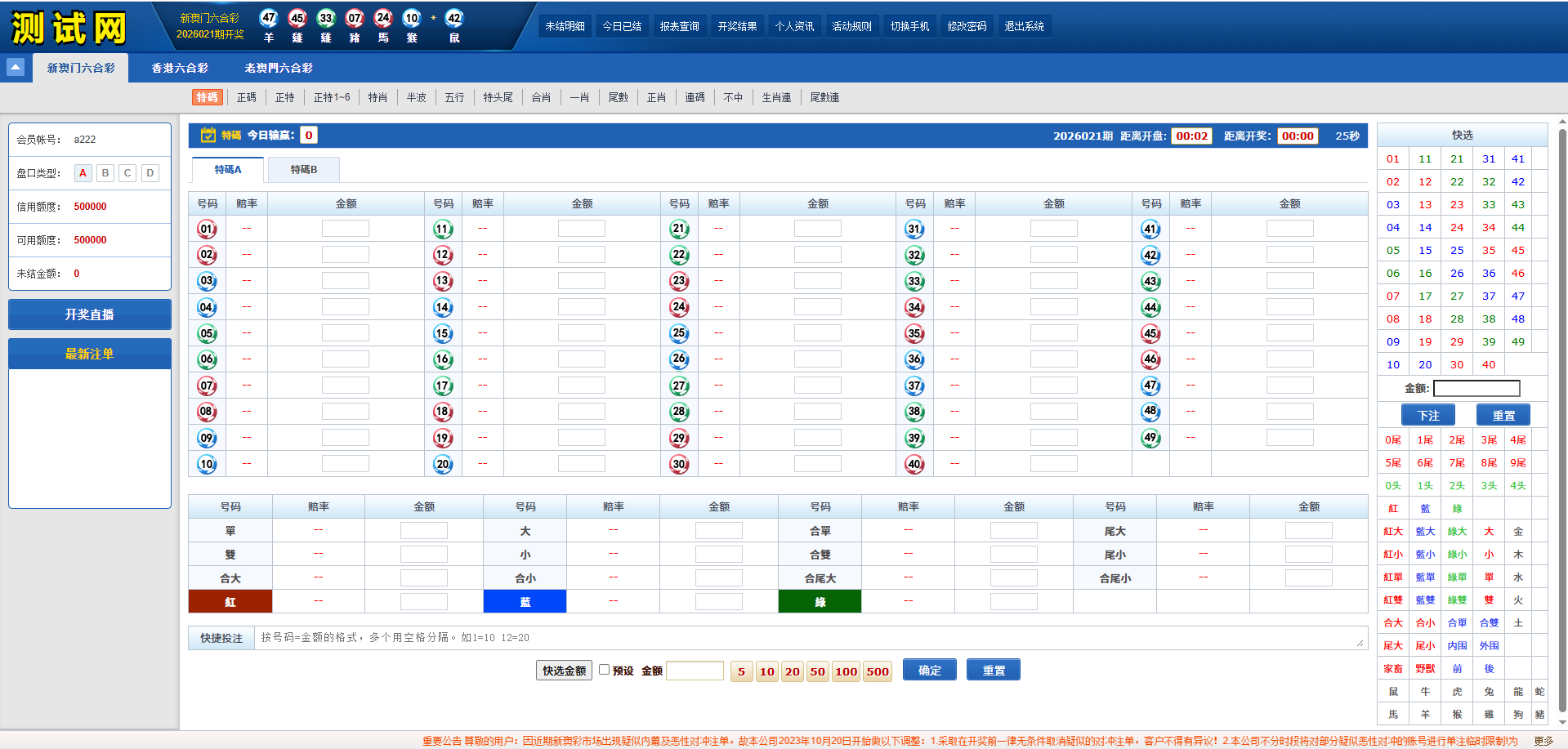Expand the 最新注单 latest bets panel

coord(90,354)
